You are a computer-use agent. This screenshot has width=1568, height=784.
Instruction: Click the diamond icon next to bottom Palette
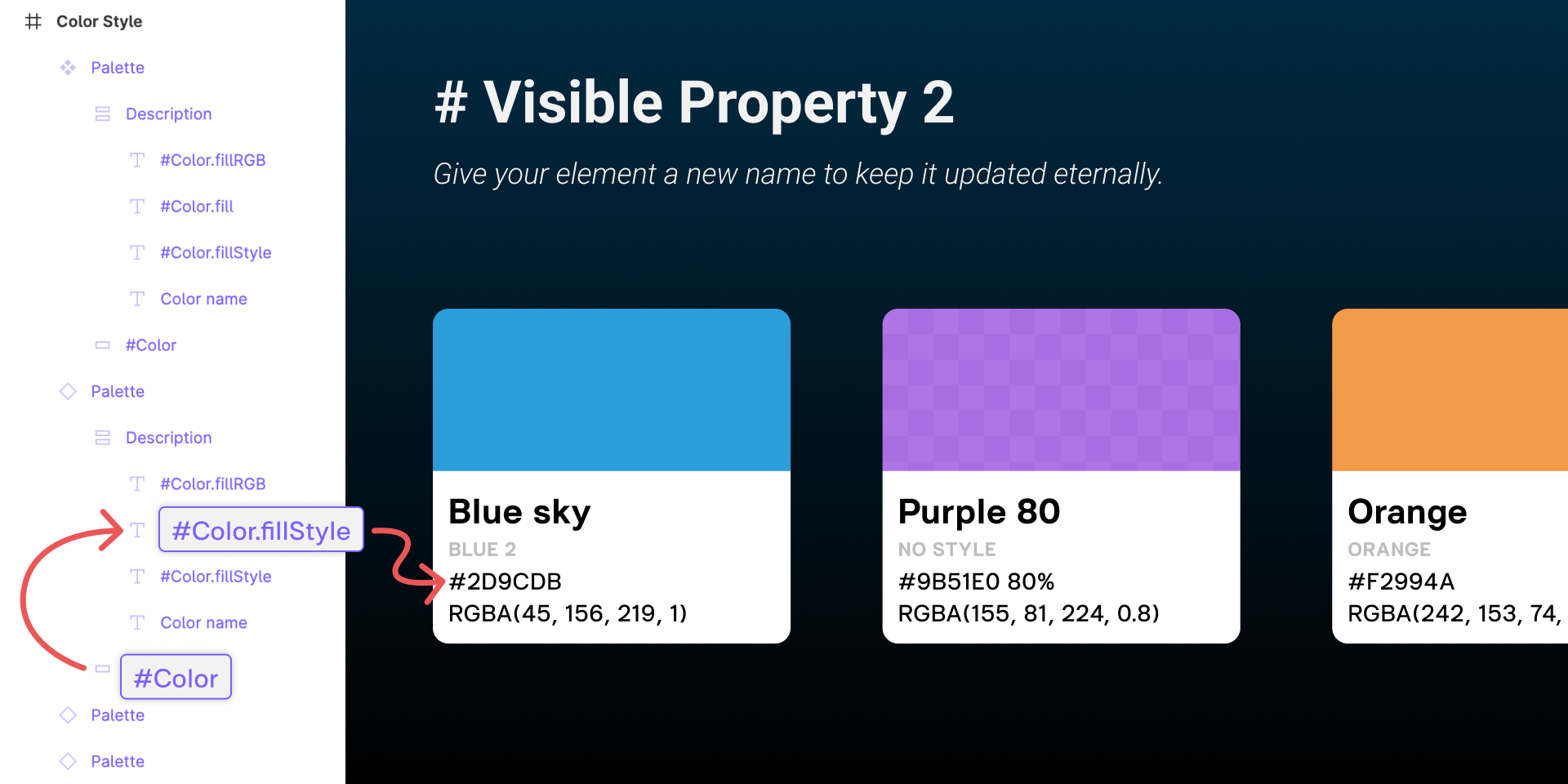click(x=69, y=761)
